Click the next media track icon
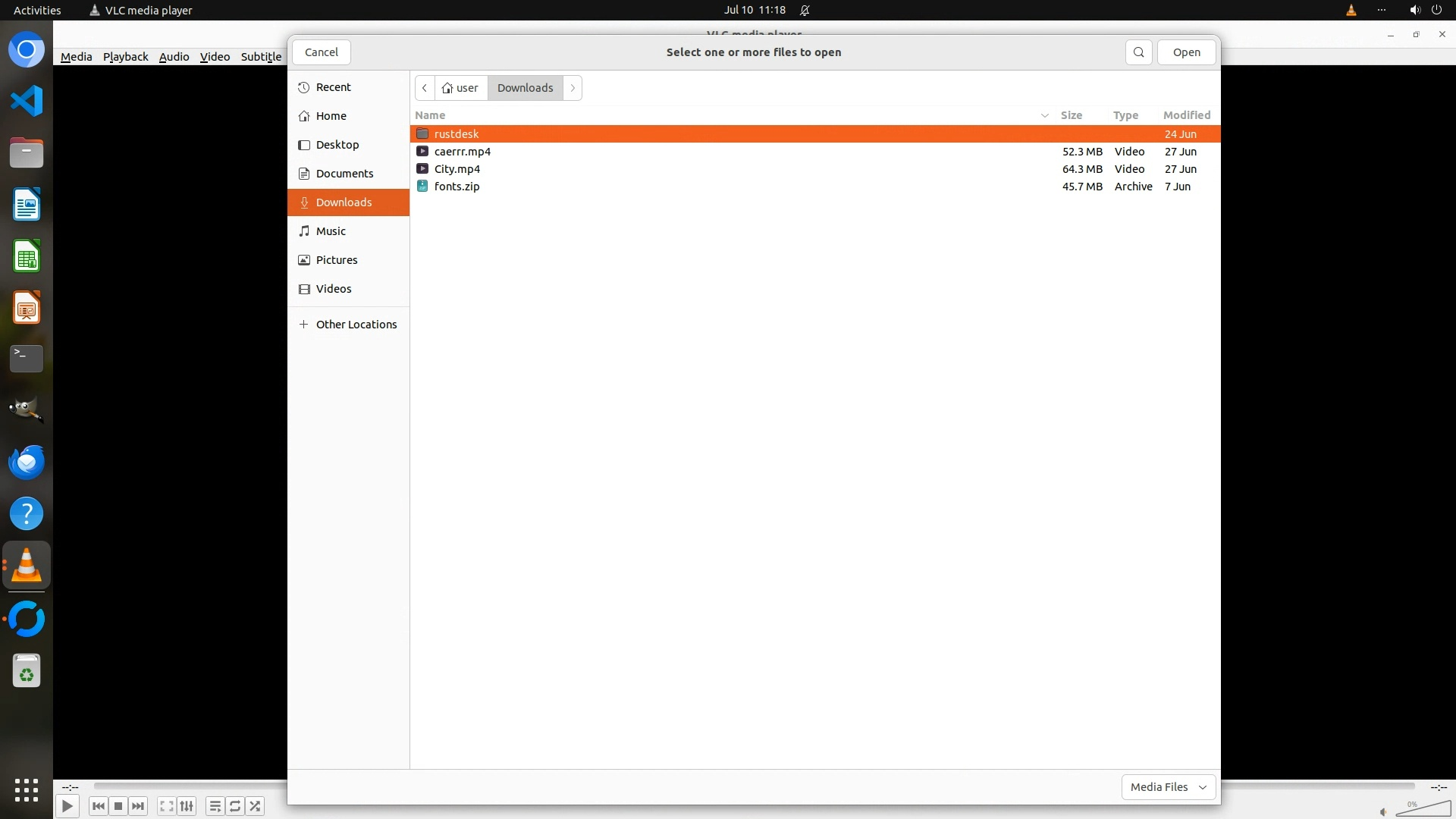1456x819 pixels. click(x=138, y=806)
